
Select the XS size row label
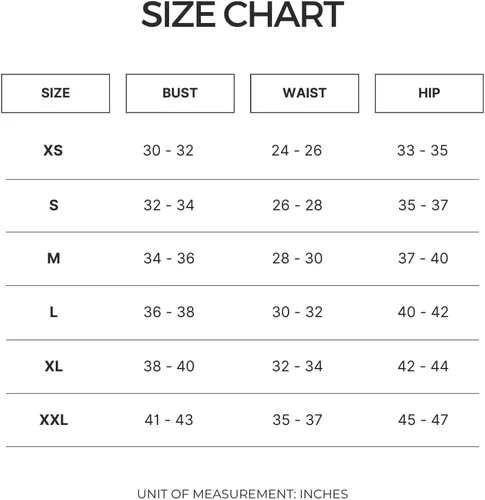[x=53, y=151]
